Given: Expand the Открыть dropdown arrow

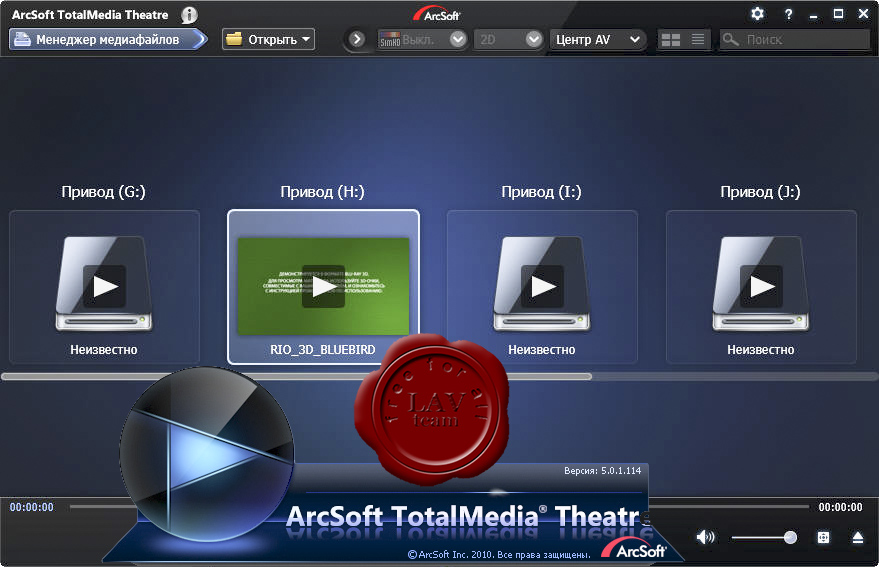Looking at the screenshot, I should 306,39.
